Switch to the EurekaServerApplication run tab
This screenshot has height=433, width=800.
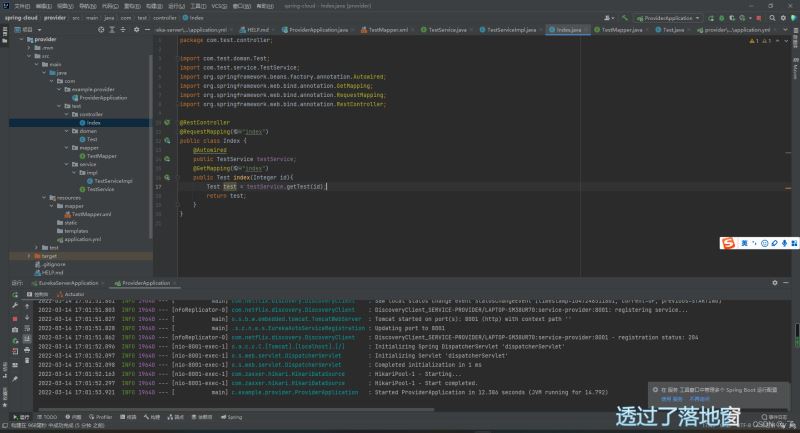(67, 283)
